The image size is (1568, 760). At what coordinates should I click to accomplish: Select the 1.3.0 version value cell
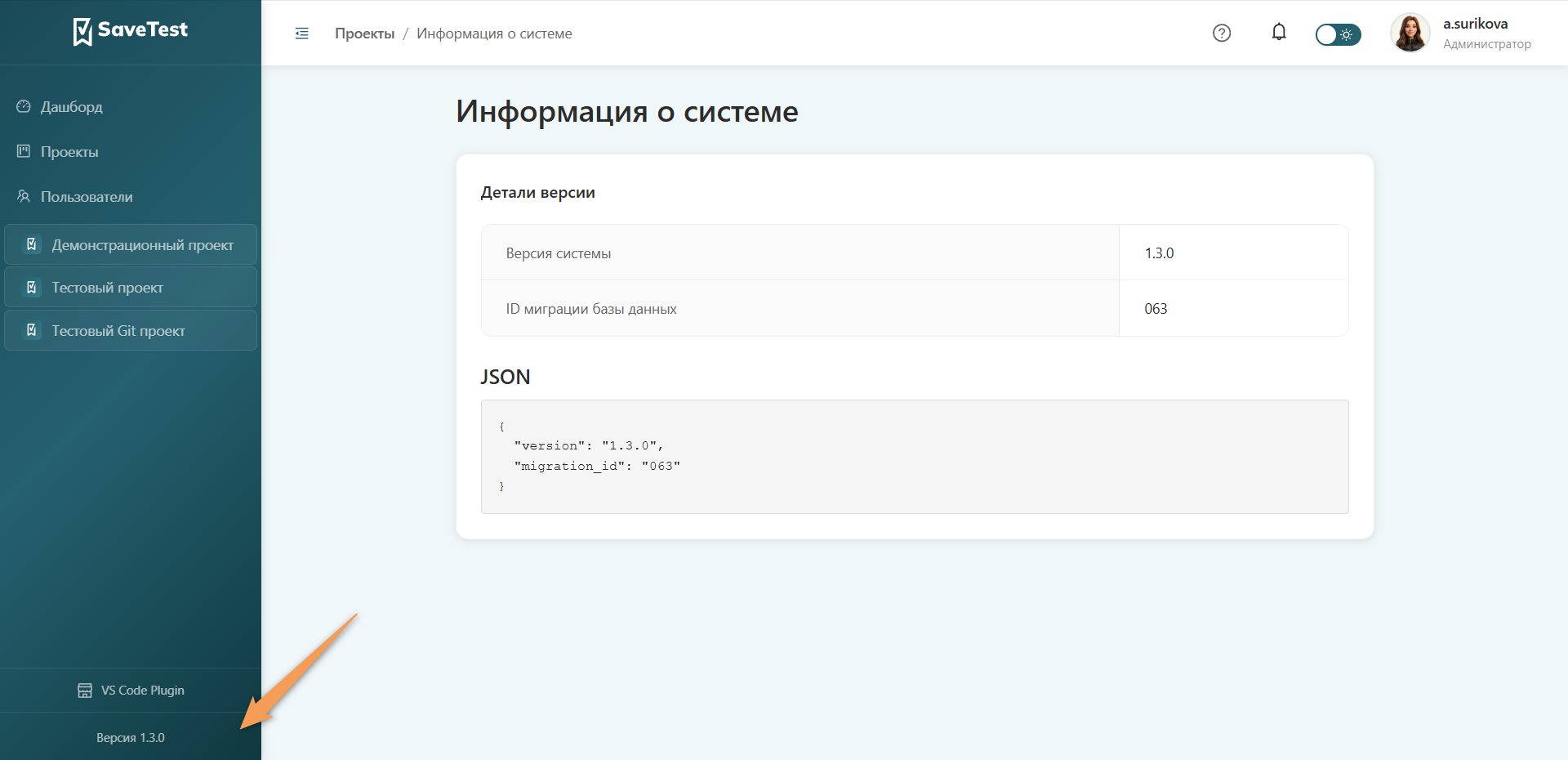pyautogui.click(x=1233, y=253)
